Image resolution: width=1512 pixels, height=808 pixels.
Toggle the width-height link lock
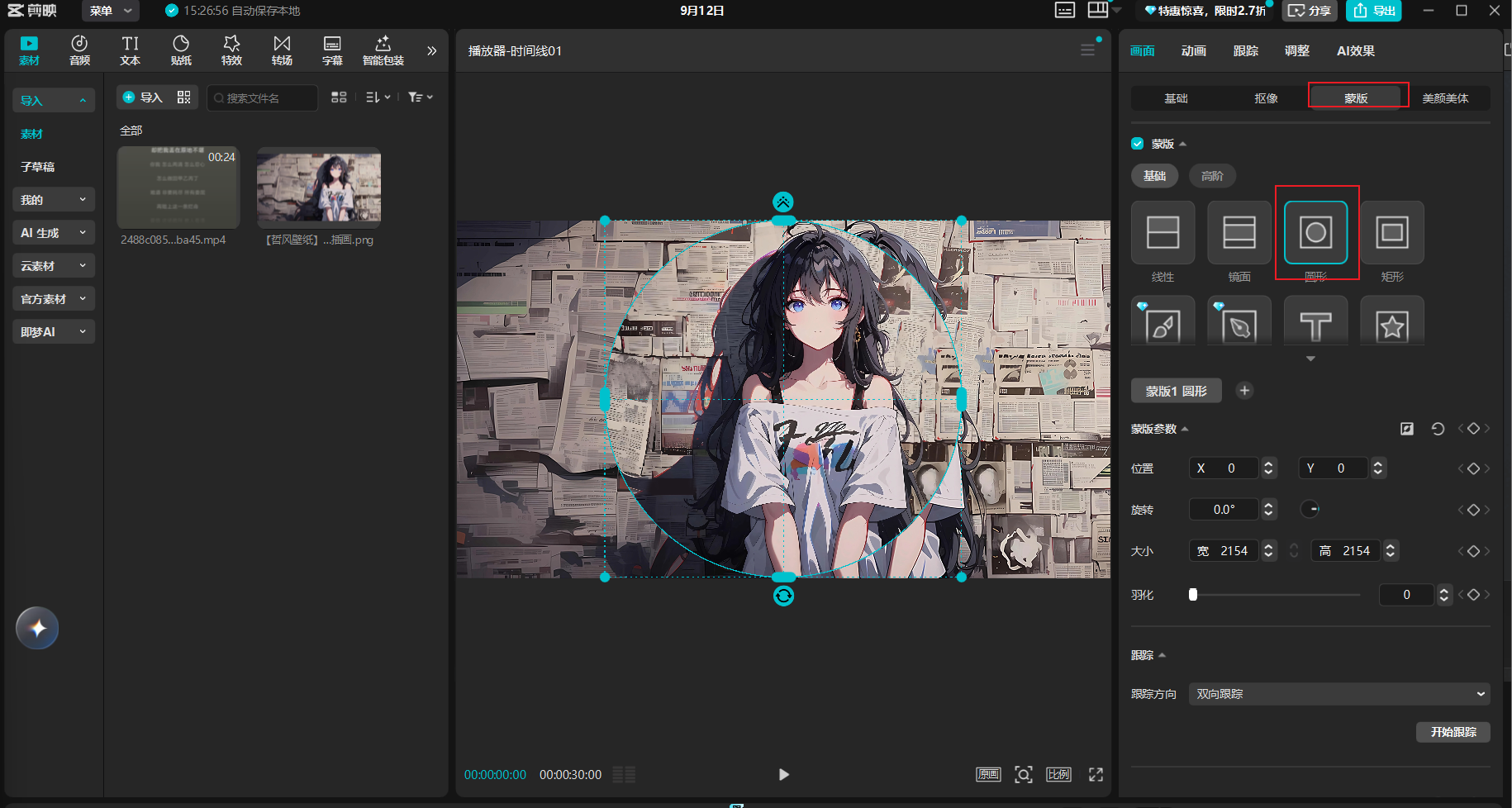1294,551
